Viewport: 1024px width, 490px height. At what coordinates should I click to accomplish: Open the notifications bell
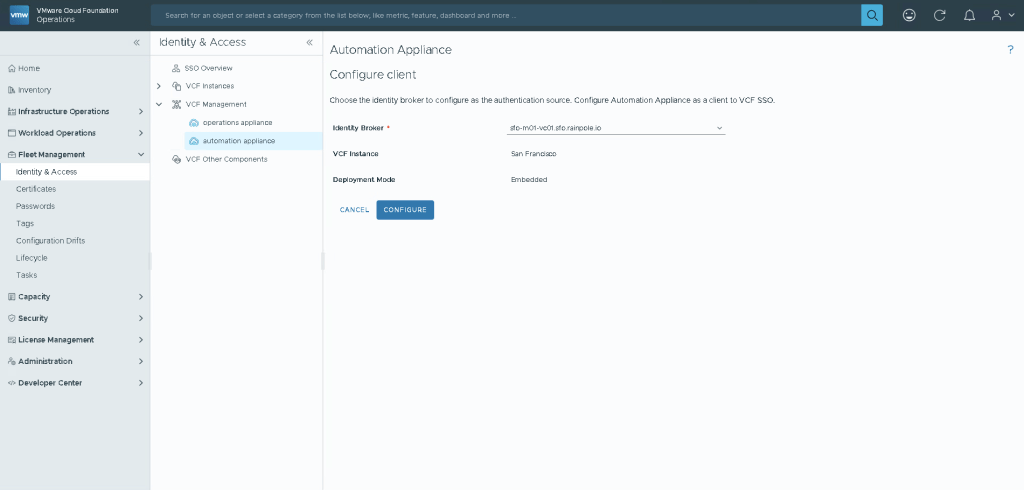(x=969, y=15)
